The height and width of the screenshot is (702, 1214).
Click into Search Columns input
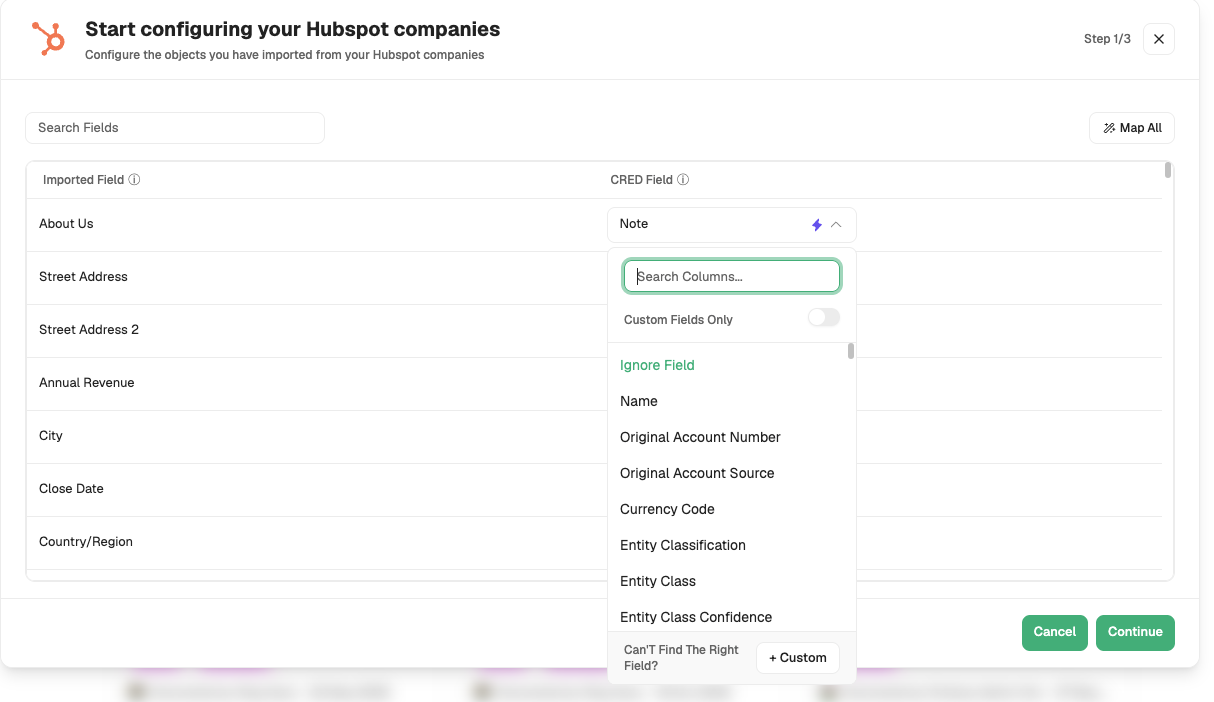pyautogui.click(x=732, y=276)
